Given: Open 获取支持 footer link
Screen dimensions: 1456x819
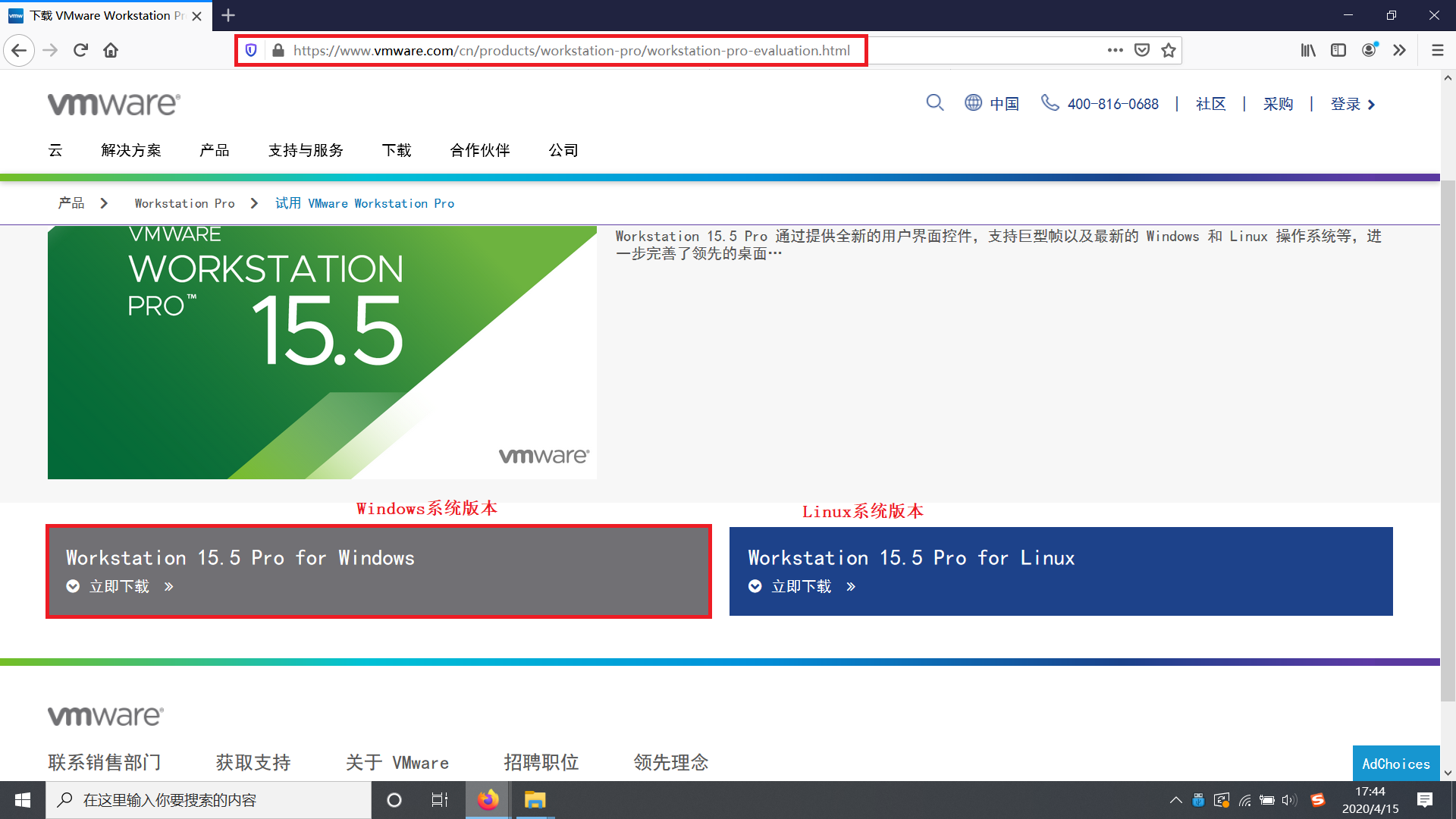Looking at the screenshot, I should click(253, 762).
